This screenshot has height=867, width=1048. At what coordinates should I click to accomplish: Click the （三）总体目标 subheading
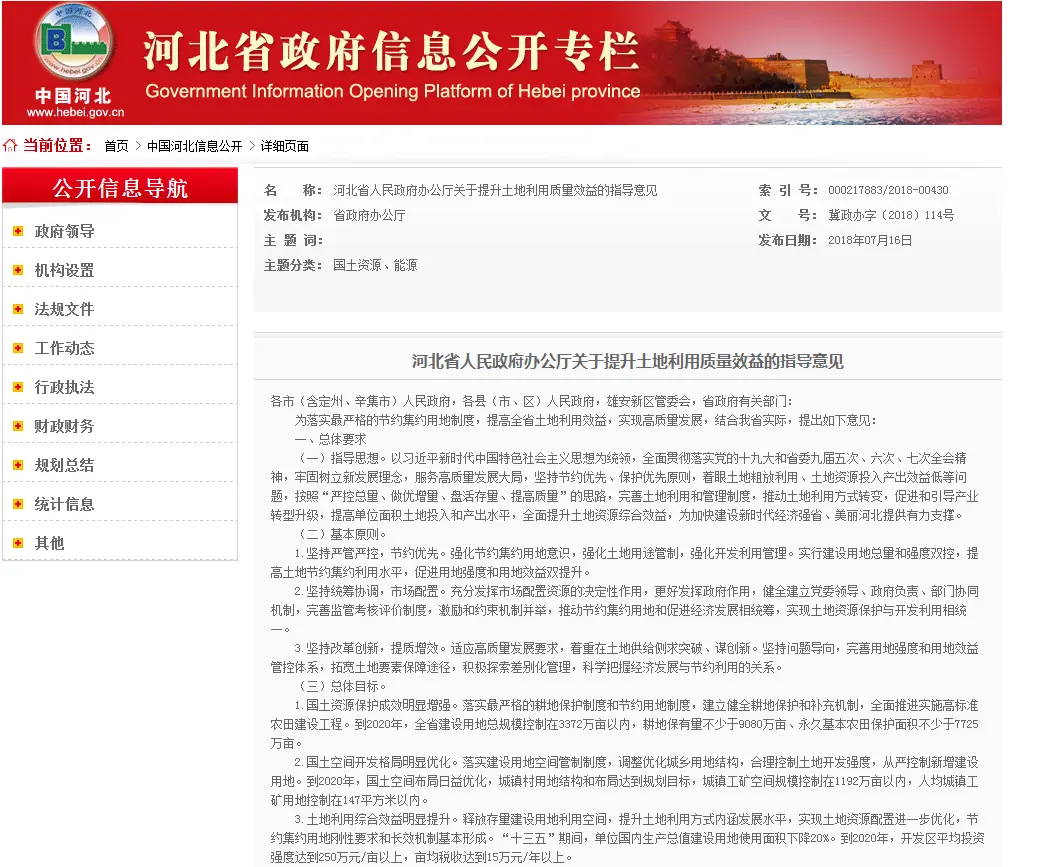tap(340, 686)
